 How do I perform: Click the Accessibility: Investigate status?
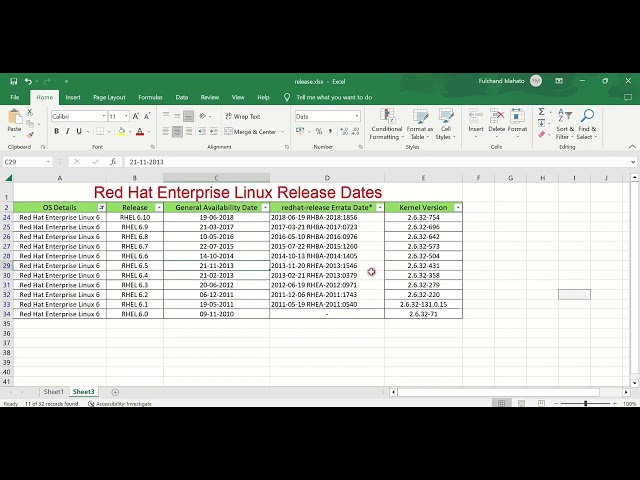[x=120, y=404]
